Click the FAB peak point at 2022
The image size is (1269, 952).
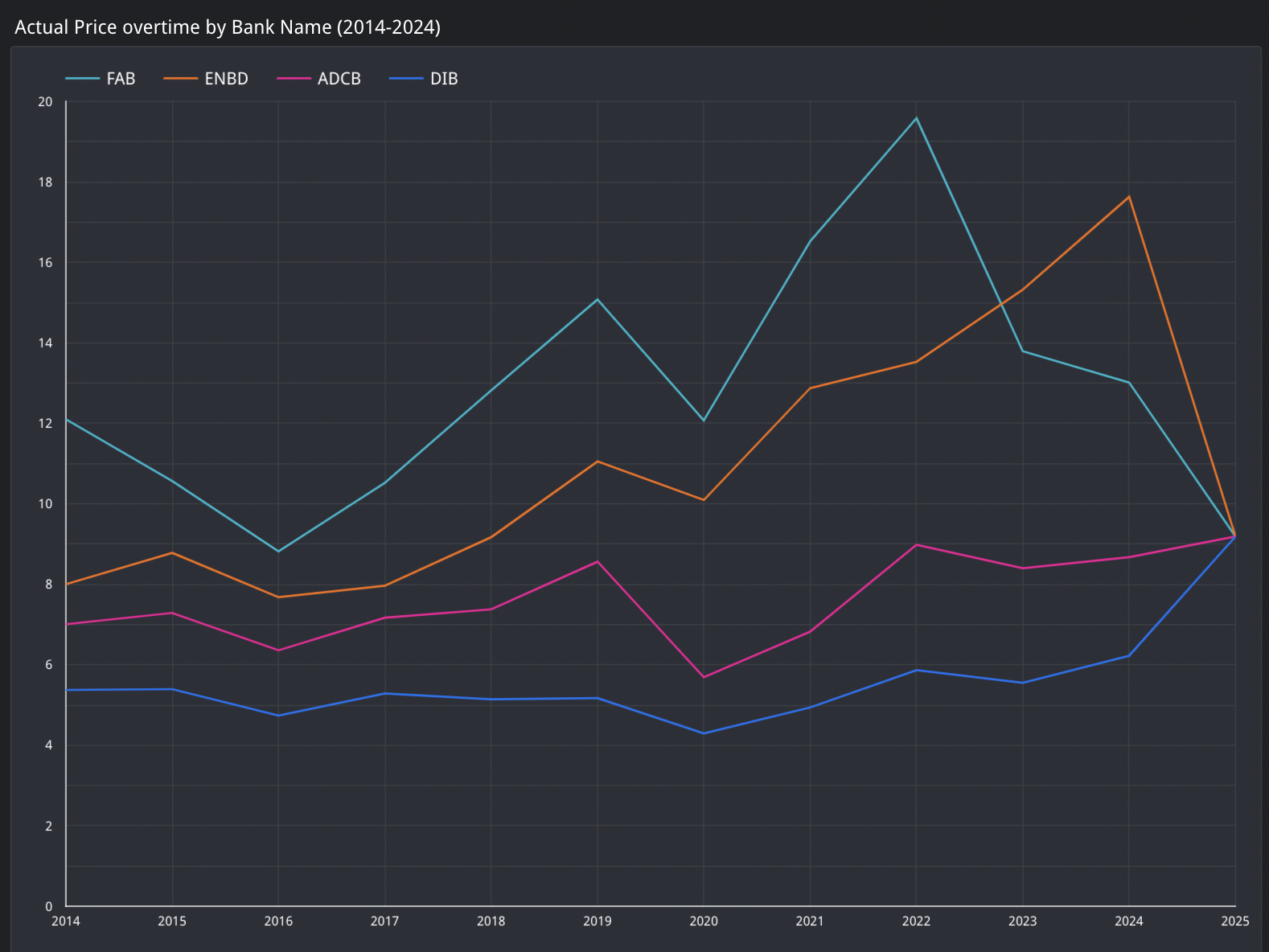pyautogui.click(x=916, y=118)
